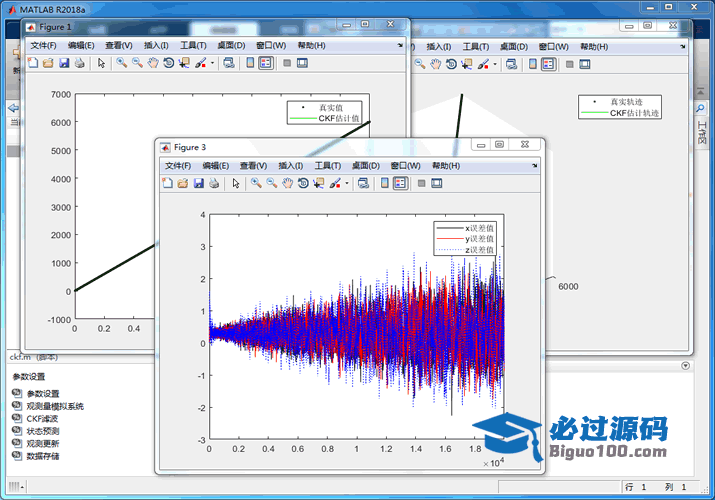Dock Figure 2 using the menu bar arrow
Image resolution: width=715 pixels, height=500 pixels.
tap(683, 46)
